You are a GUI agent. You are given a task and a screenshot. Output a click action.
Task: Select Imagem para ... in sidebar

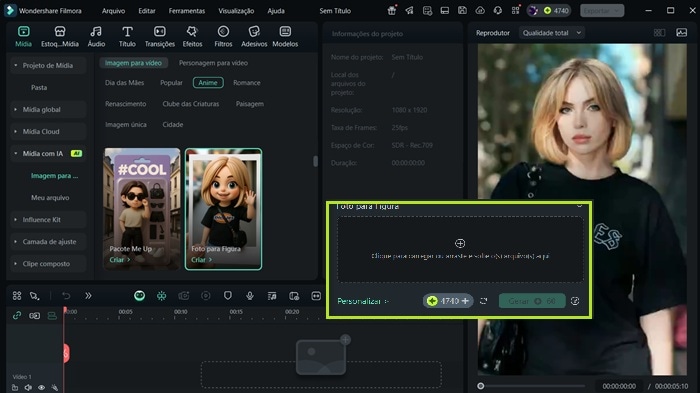coord(54,176)
